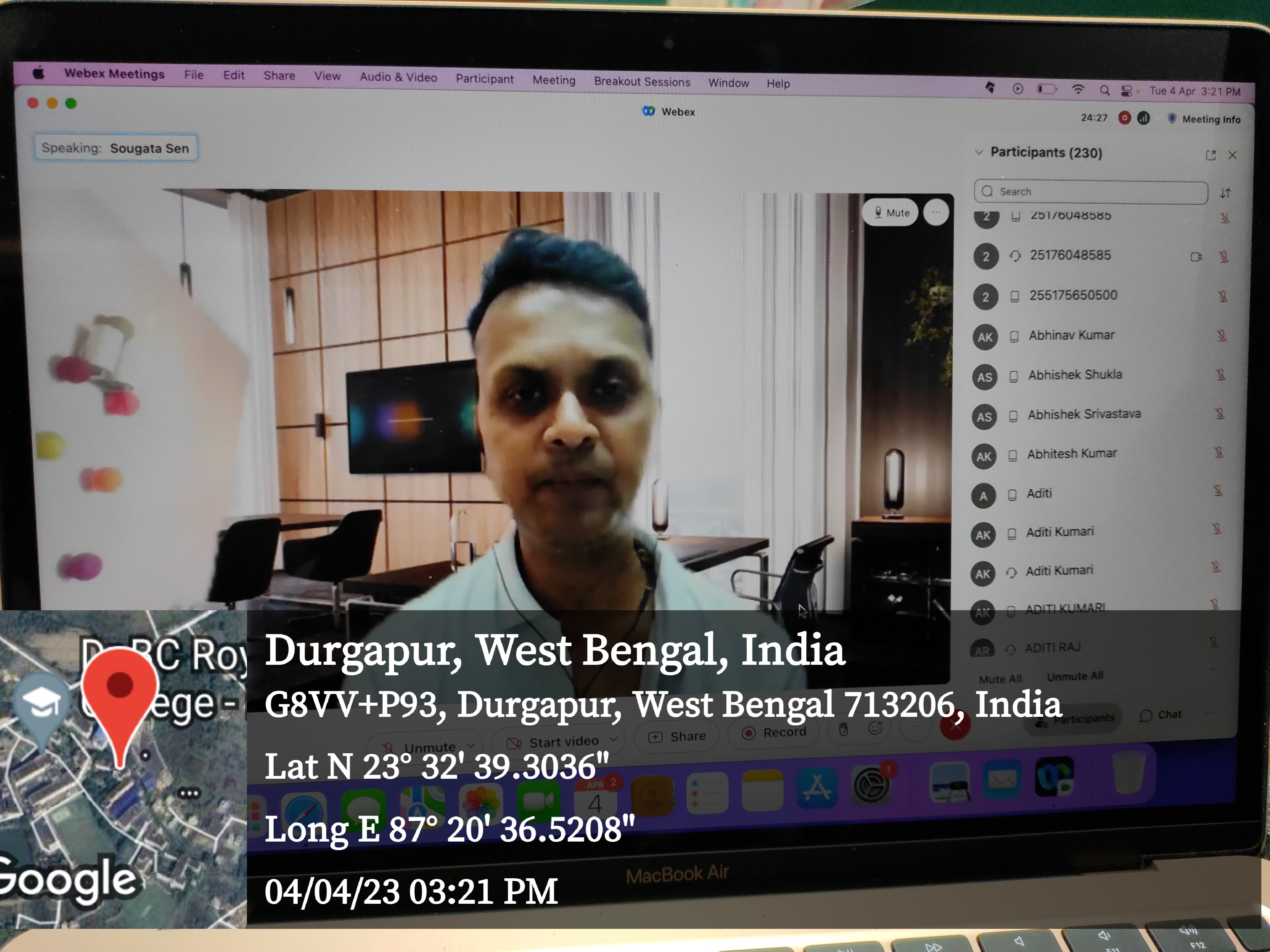This screenshot has width=1270, height=952.
Task: Open the Participant menu
Action: point(485,79)
